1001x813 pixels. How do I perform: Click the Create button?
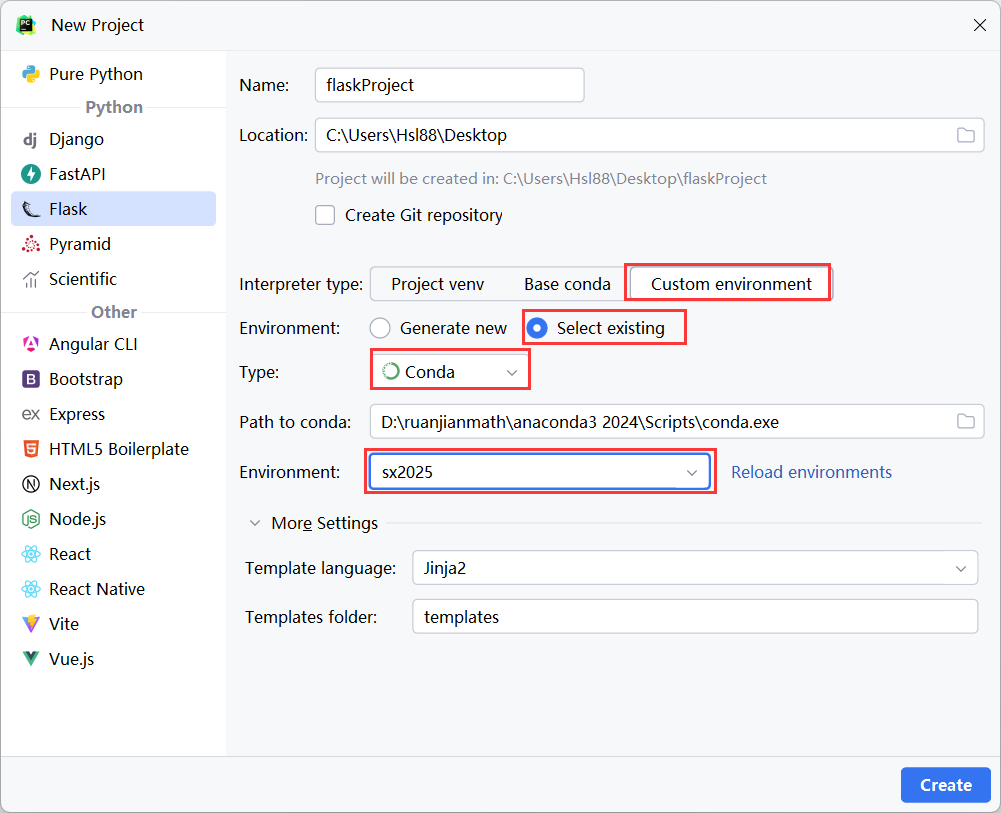click(x=945, y=785)
